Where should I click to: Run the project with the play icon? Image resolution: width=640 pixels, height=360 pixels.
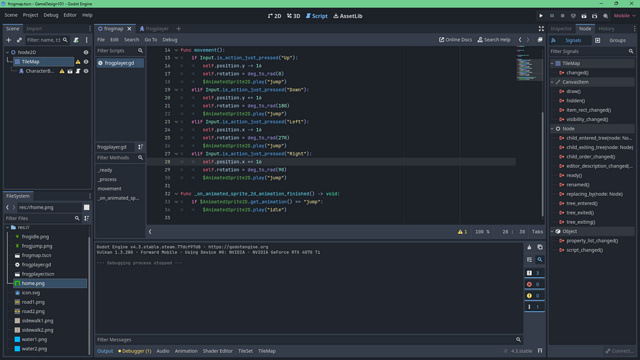[541, 16]
